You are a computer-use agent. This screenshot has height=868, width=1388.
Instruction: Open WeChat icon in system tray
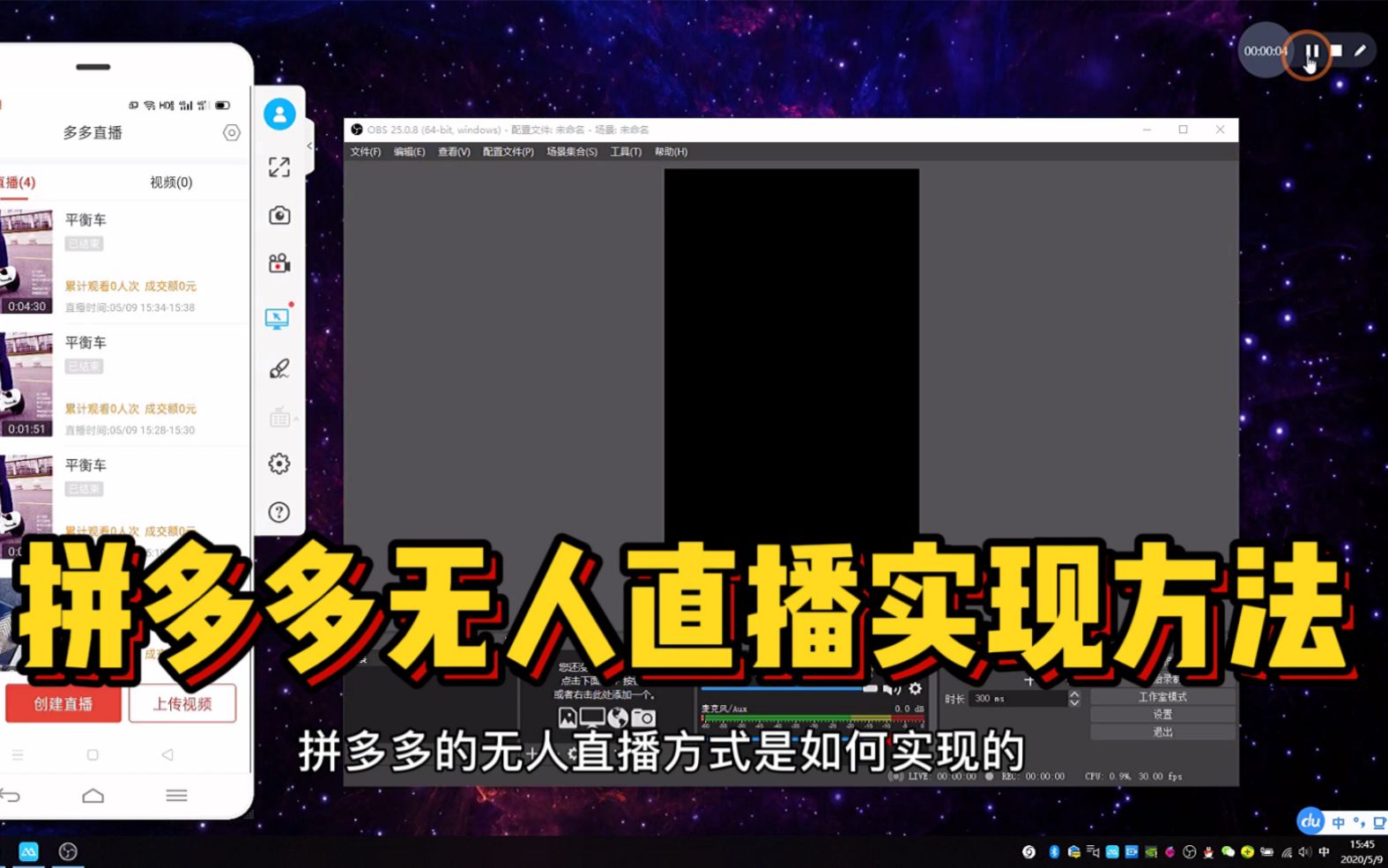1228,852
